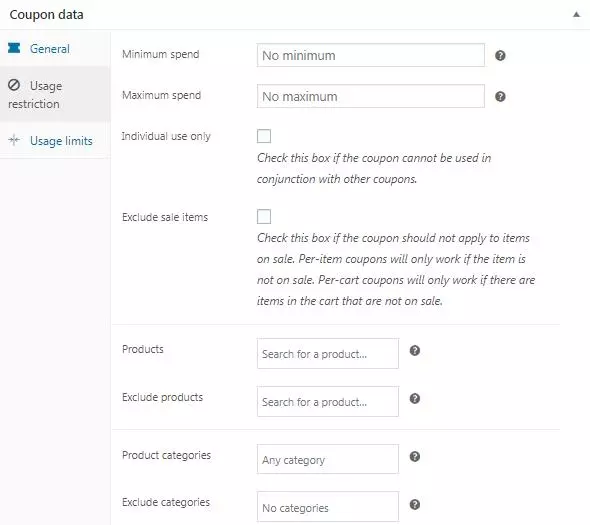The image size is (590, 525).
Task: Click the Maximum spend label
Action: [161, 95]
